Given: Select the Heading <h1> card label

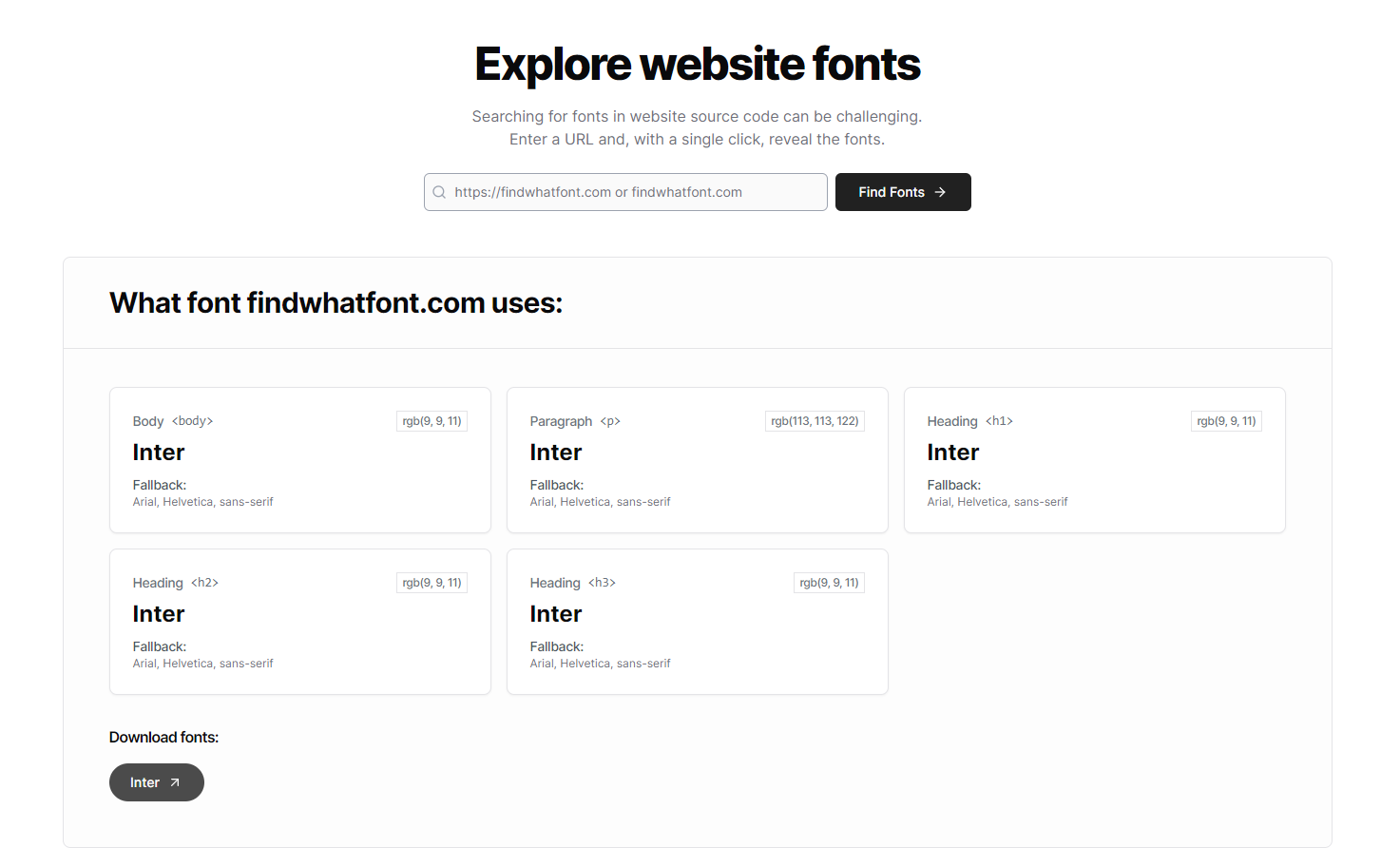Looking at the screenshot, I should [970, 421].
